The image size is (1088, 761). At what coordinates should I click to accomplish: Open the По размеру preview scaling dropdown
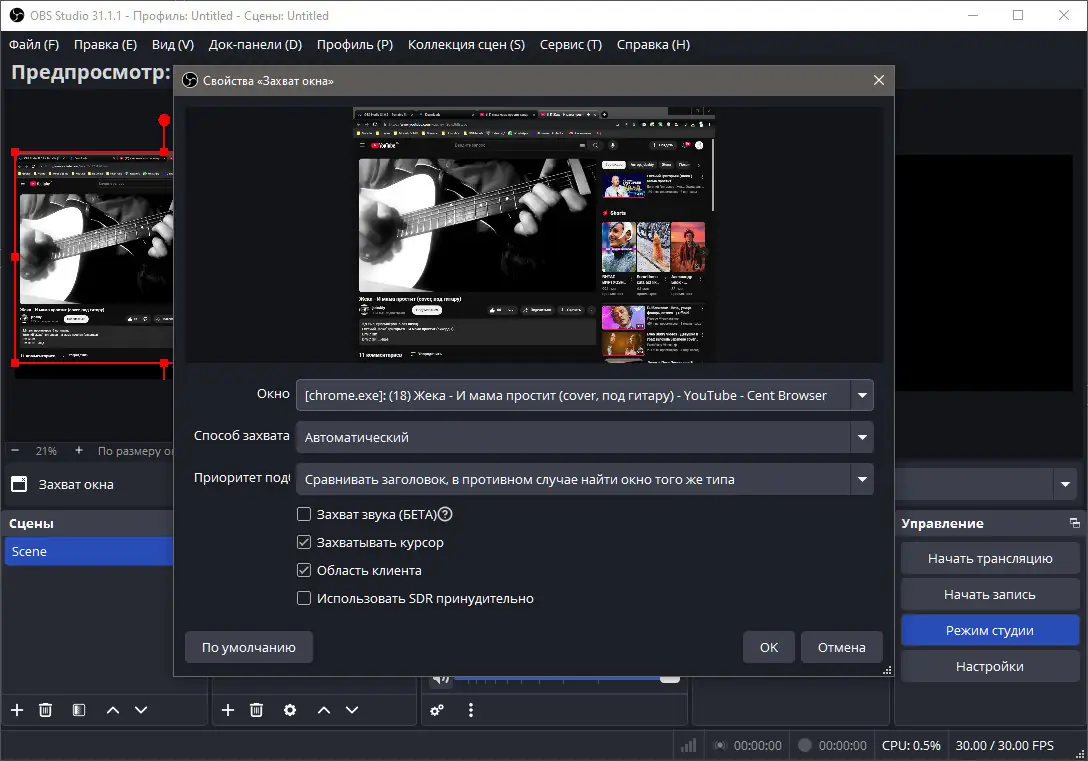(135, 450)
